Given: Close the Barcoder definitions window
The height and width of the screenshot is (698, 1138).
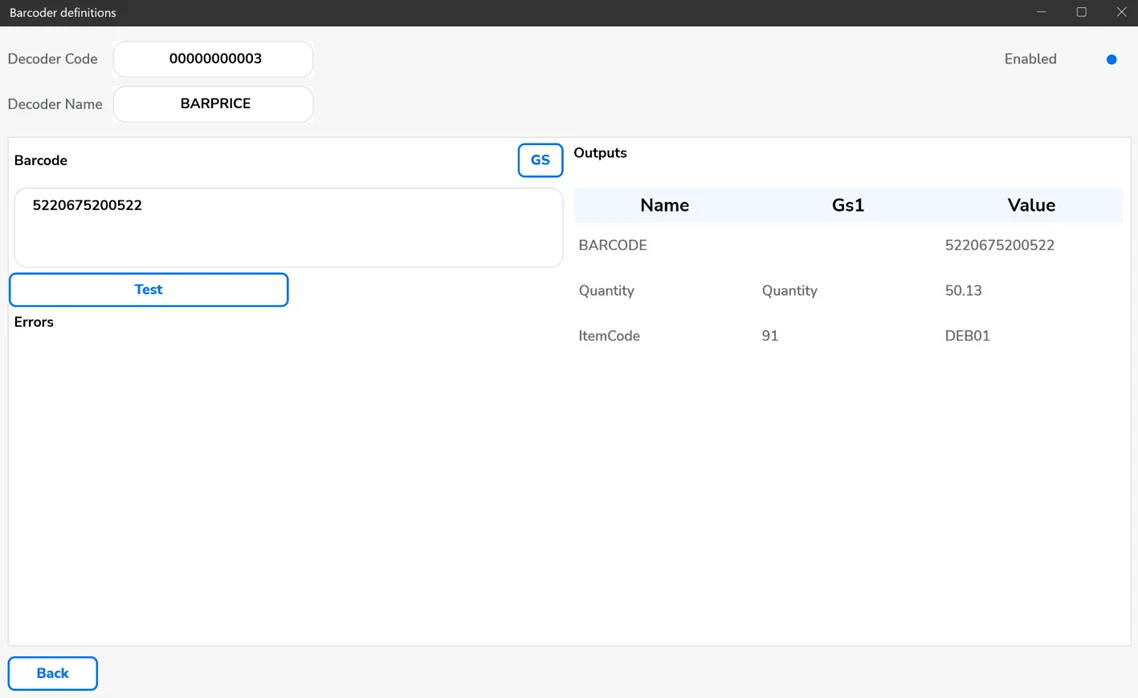Looking at the screenshot, I should (x=1121, y=12).
